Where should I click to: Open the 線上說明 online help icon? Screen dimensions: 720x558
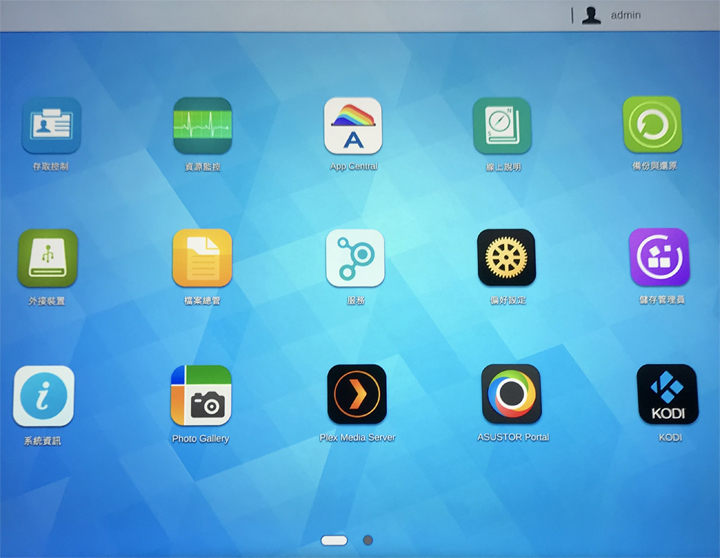502,125
